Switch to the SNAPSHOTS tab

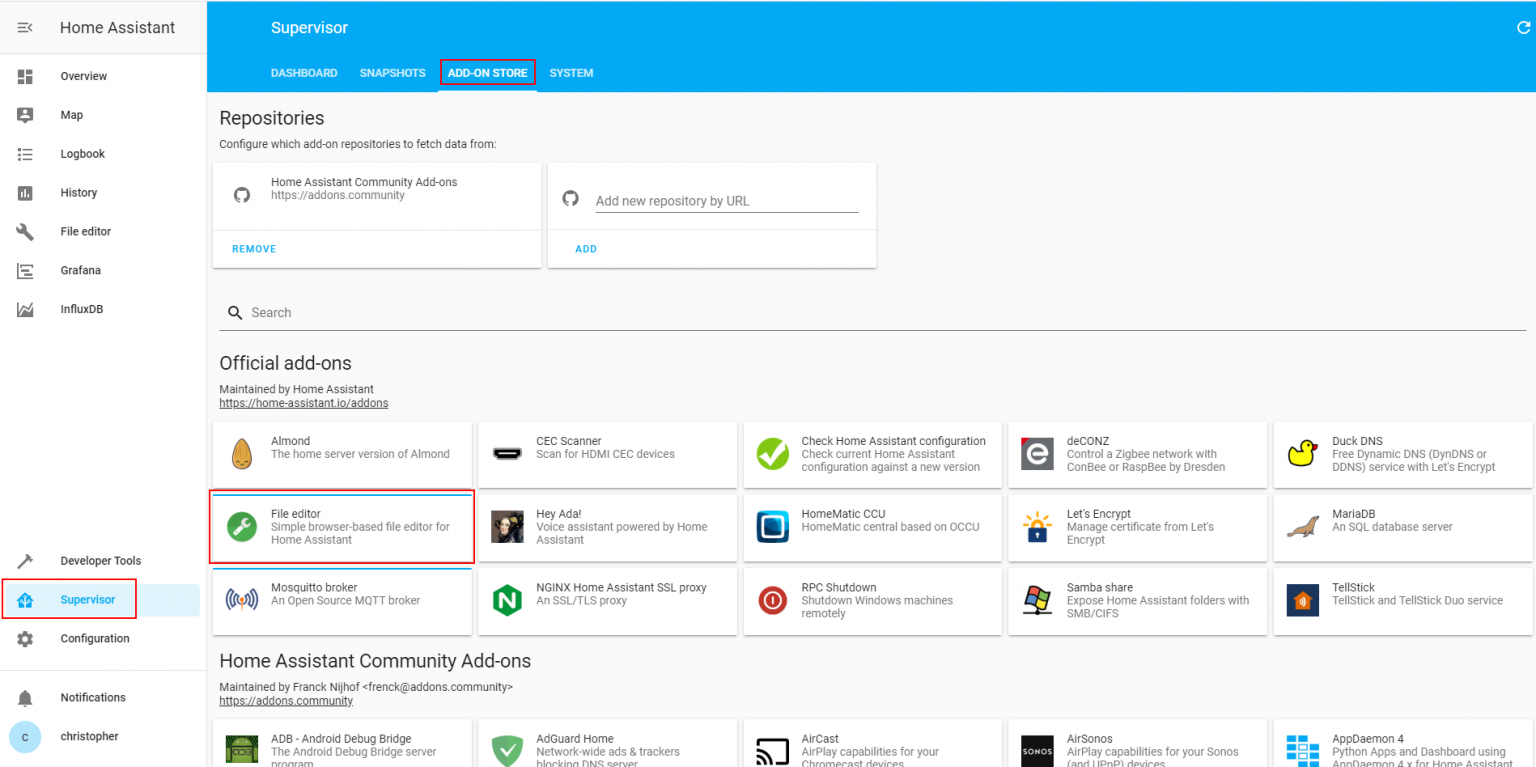(392, 72)
